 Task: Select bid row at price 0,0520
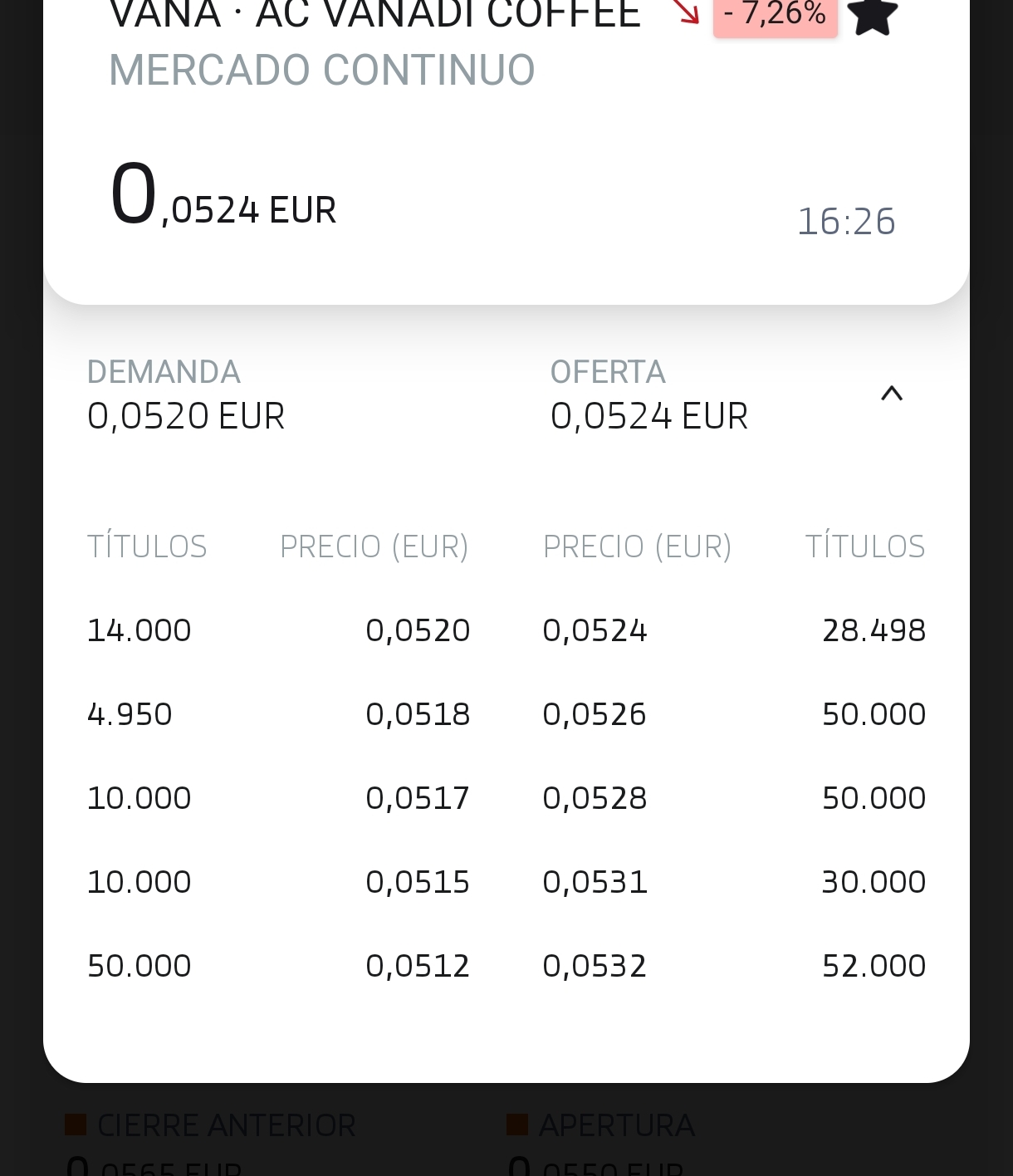(x=279, y=630)
